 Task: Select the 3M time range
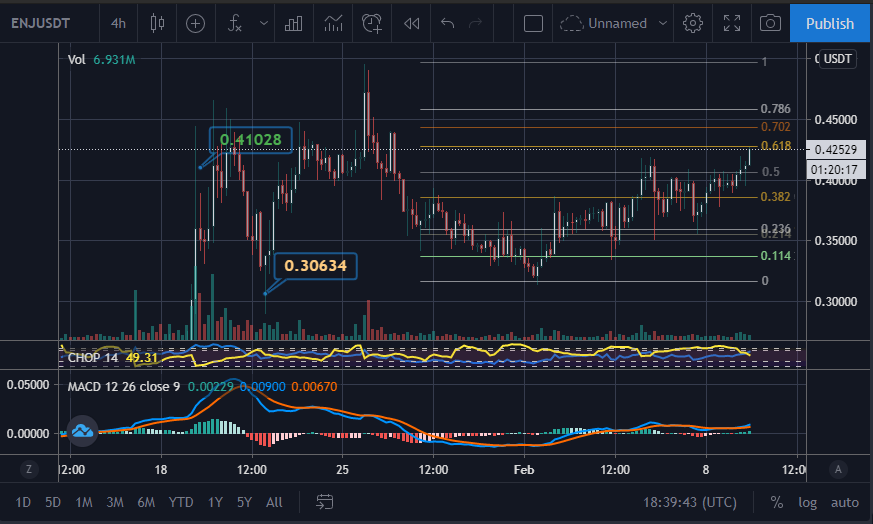[115, 502]
